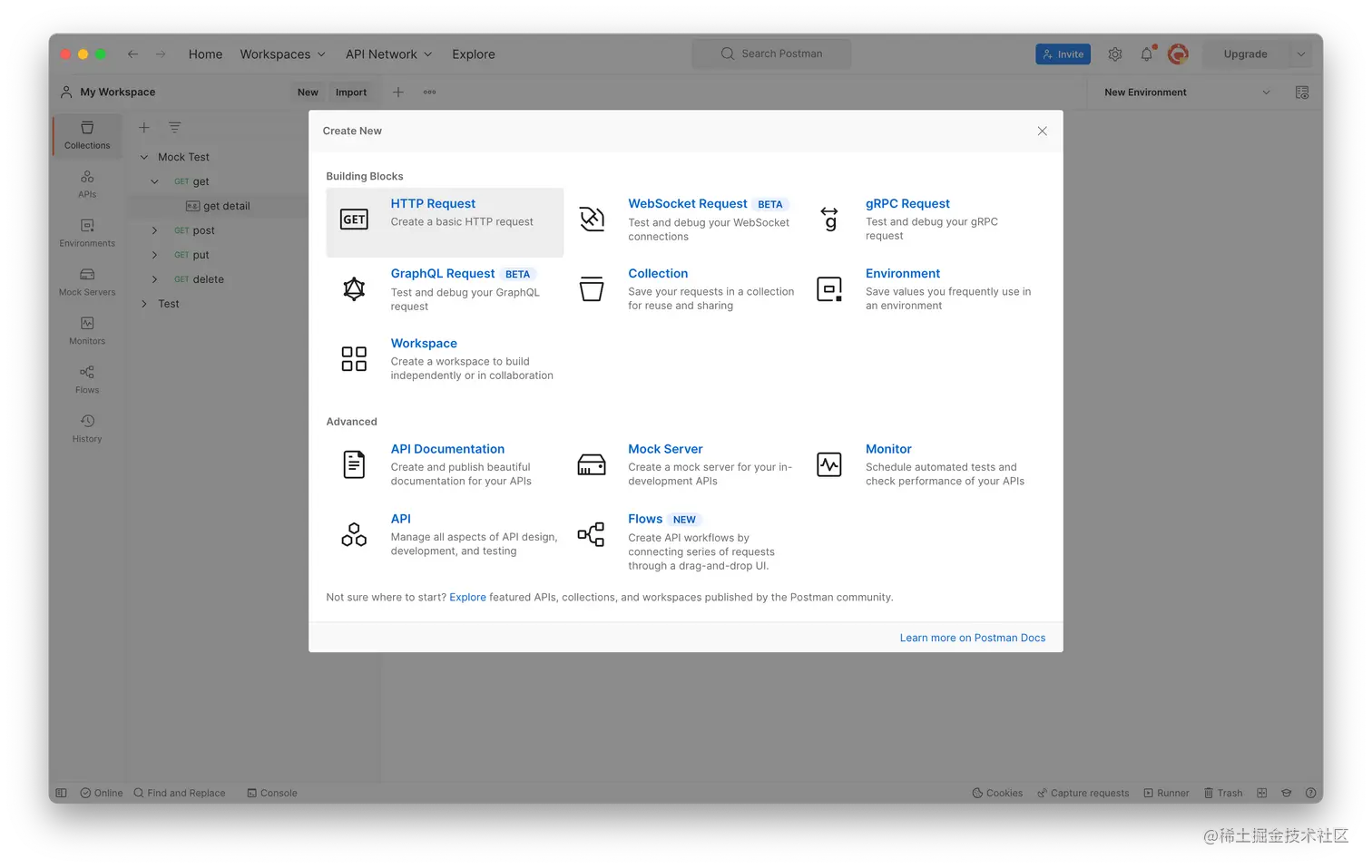
Task: Select the HTTP Request GET icon
Action: [354, 219]
